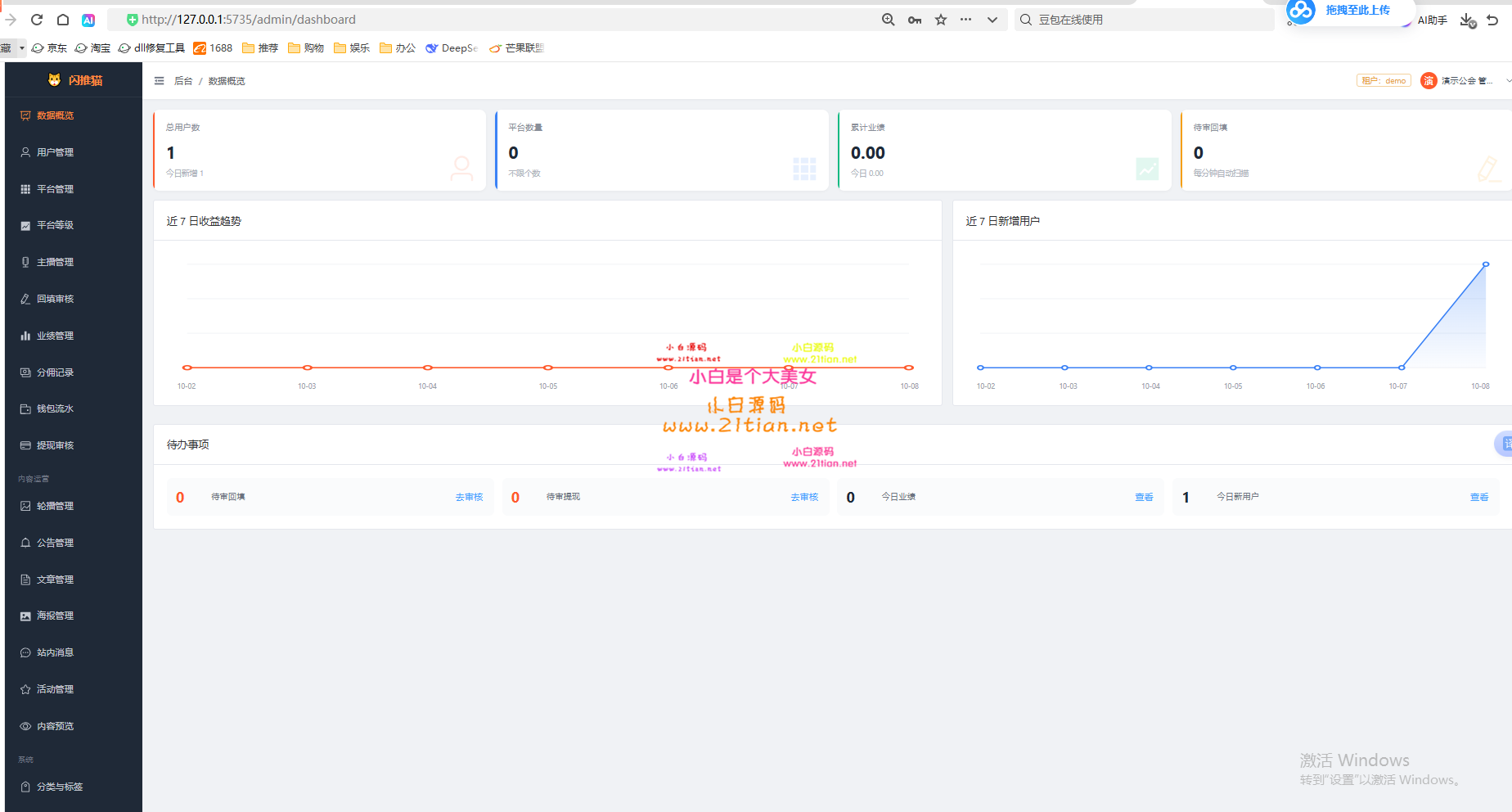Click the 租户: demo tag
Screen dimensions: 1512x812
click(1384, 80)
